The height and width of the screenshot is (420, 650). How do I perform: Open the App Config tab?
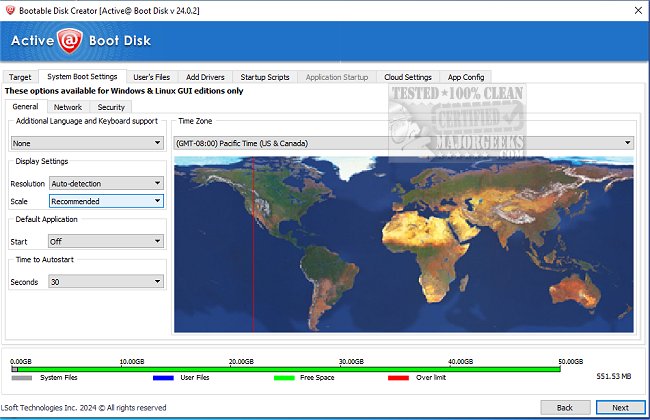pos(466,77)
